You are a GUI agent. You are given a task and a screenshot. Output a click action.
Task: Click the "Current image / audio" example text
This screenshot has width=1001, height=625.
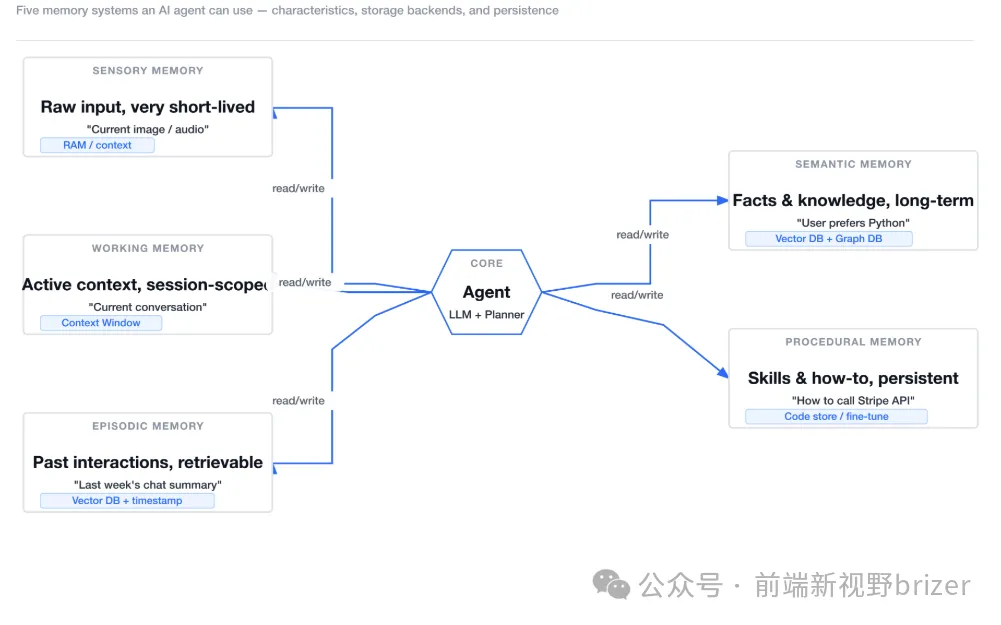(148, 129)
